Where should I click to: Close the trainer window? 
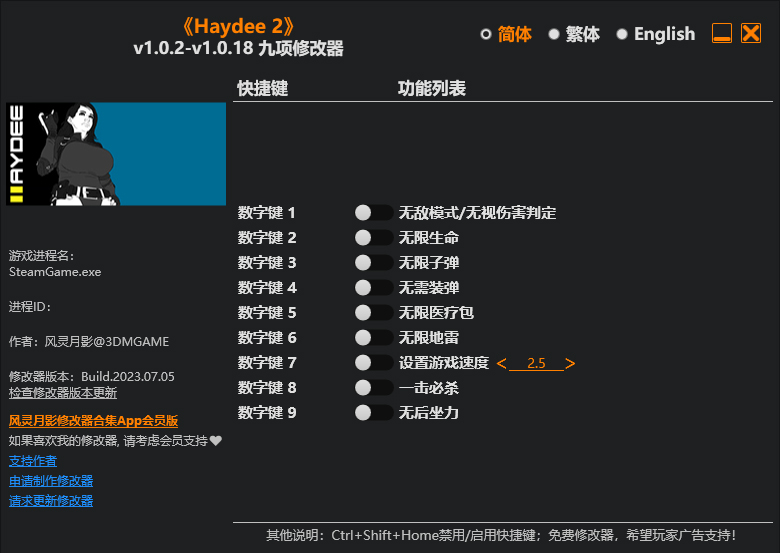point(751,33)
